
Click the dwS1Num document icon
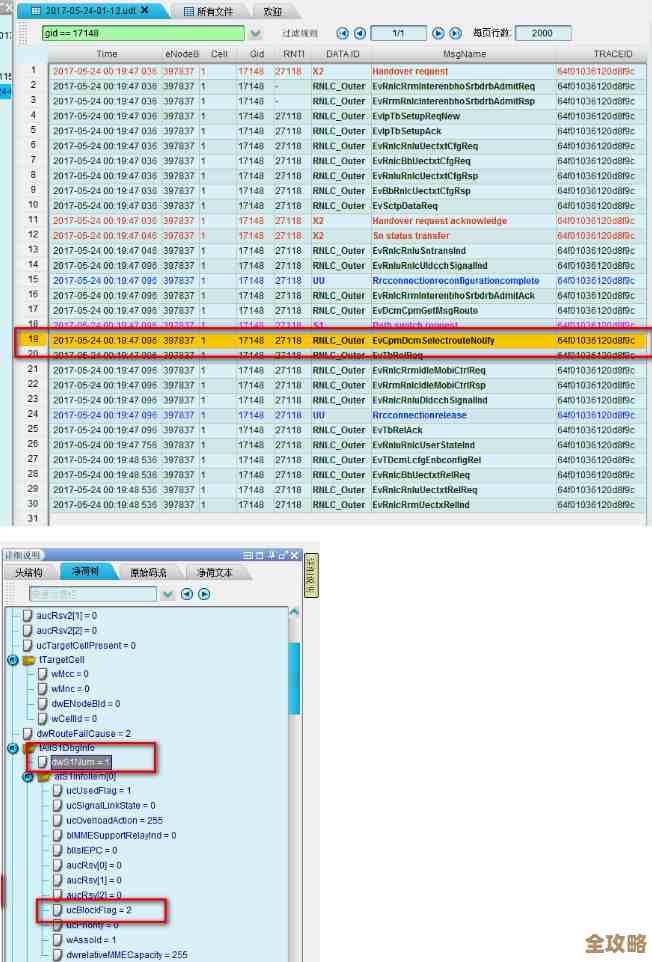[43, 762]
